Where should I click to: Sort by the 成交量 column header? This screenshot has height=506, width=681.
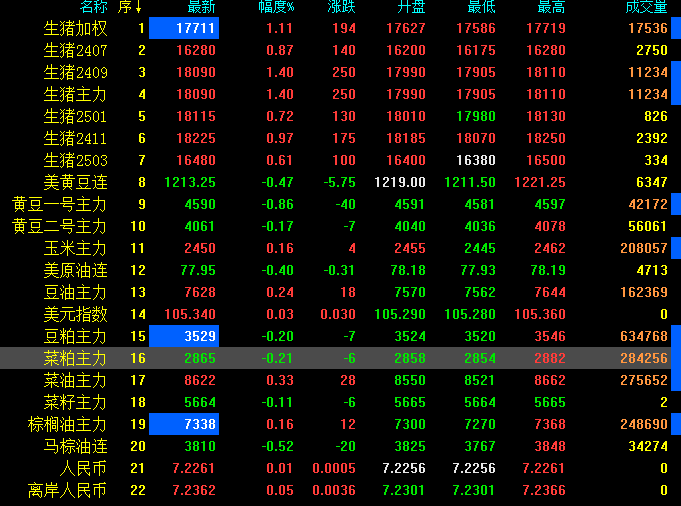point(646,7)
